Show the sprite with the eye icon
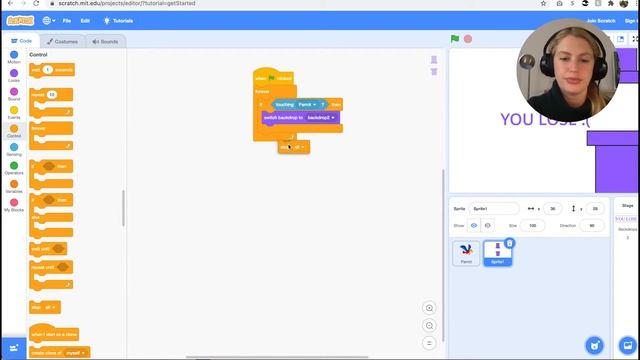640x360 pixels. [474, 225]
